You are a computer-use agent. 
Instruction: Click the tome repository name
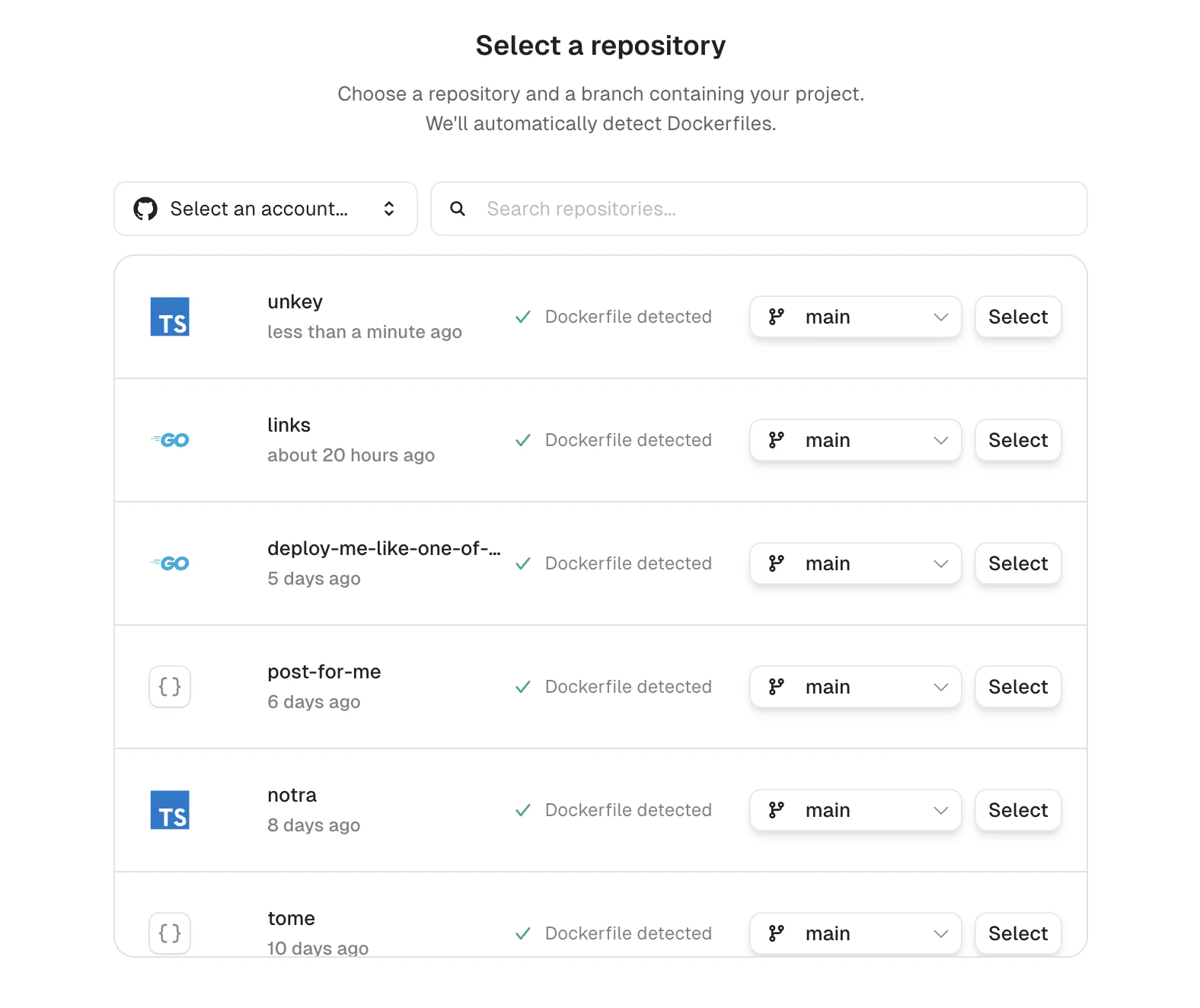pyautogui.click(x=292, y=918)
